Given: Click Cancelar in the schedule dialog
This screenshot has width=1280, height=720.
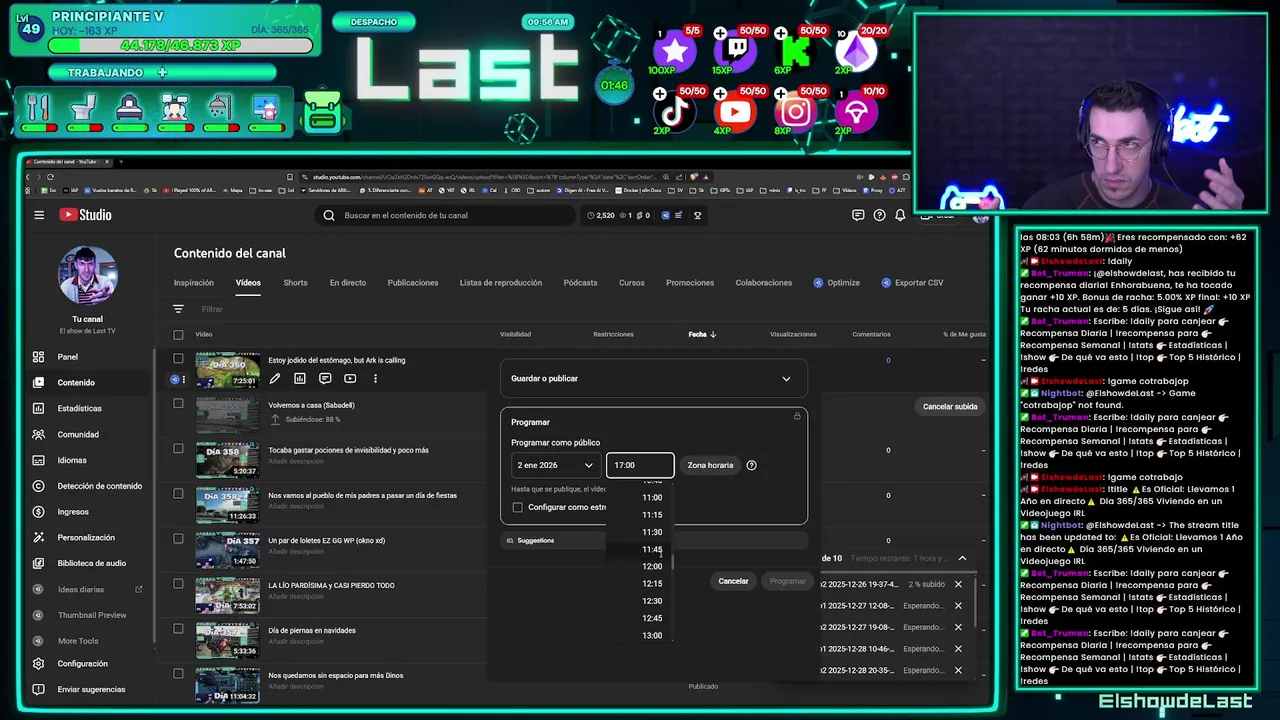Looking at the screenshot, I should point(733,581).
